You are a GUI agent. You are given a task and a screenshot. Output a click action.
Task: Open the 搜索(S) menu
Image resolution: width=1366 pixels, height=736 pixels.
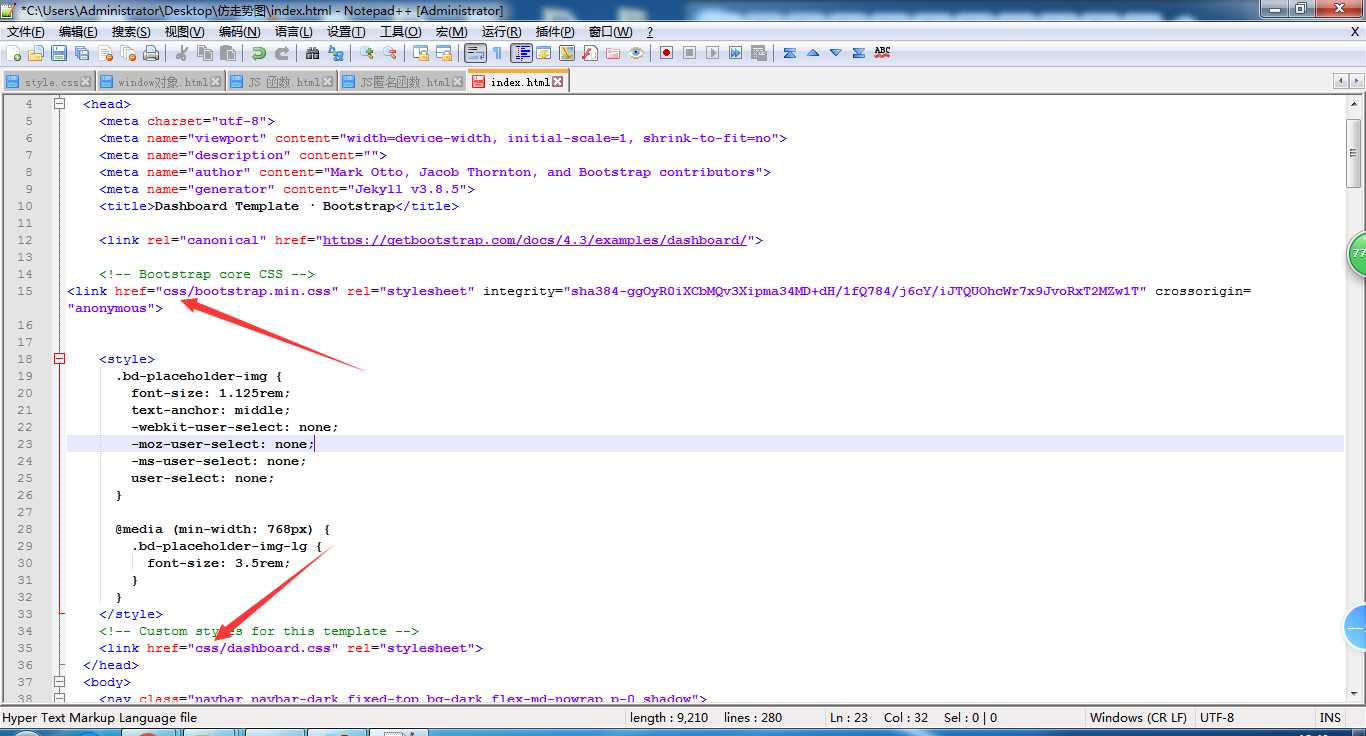[131, 32]
